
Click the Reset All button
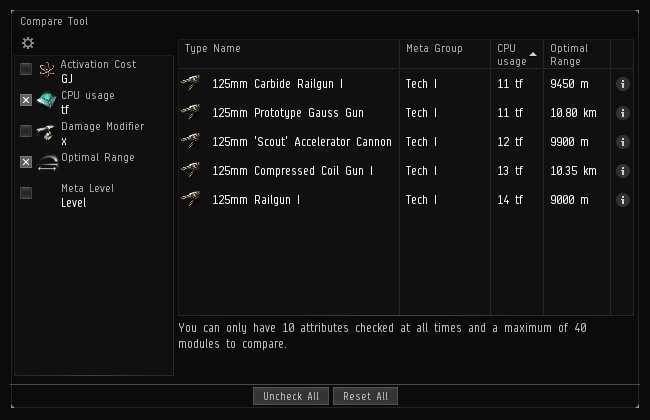click(365, 396)
